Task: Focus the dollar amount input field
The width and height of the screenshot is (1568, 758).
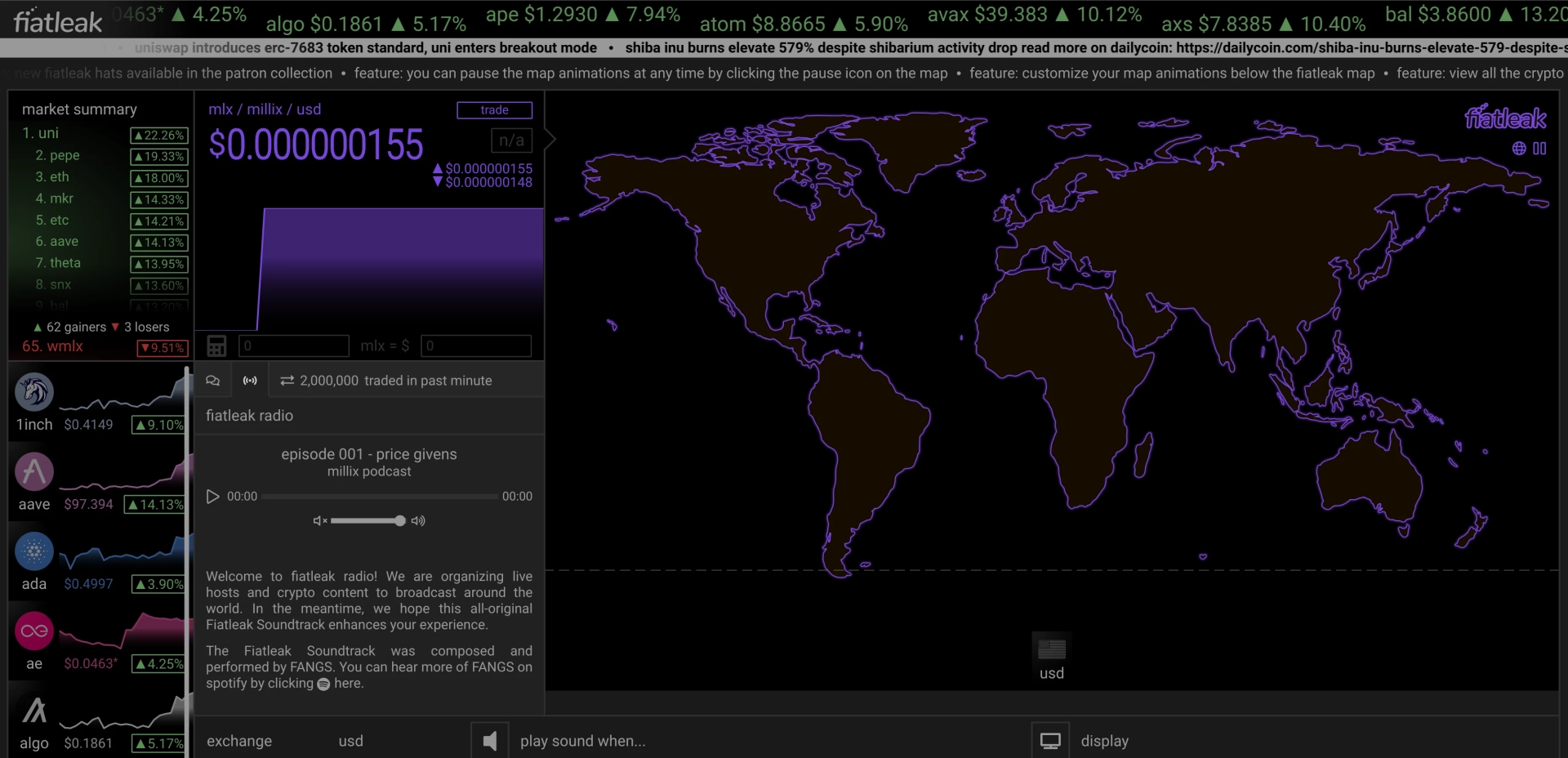Action: pyautogui.click(x=476, y=346)
